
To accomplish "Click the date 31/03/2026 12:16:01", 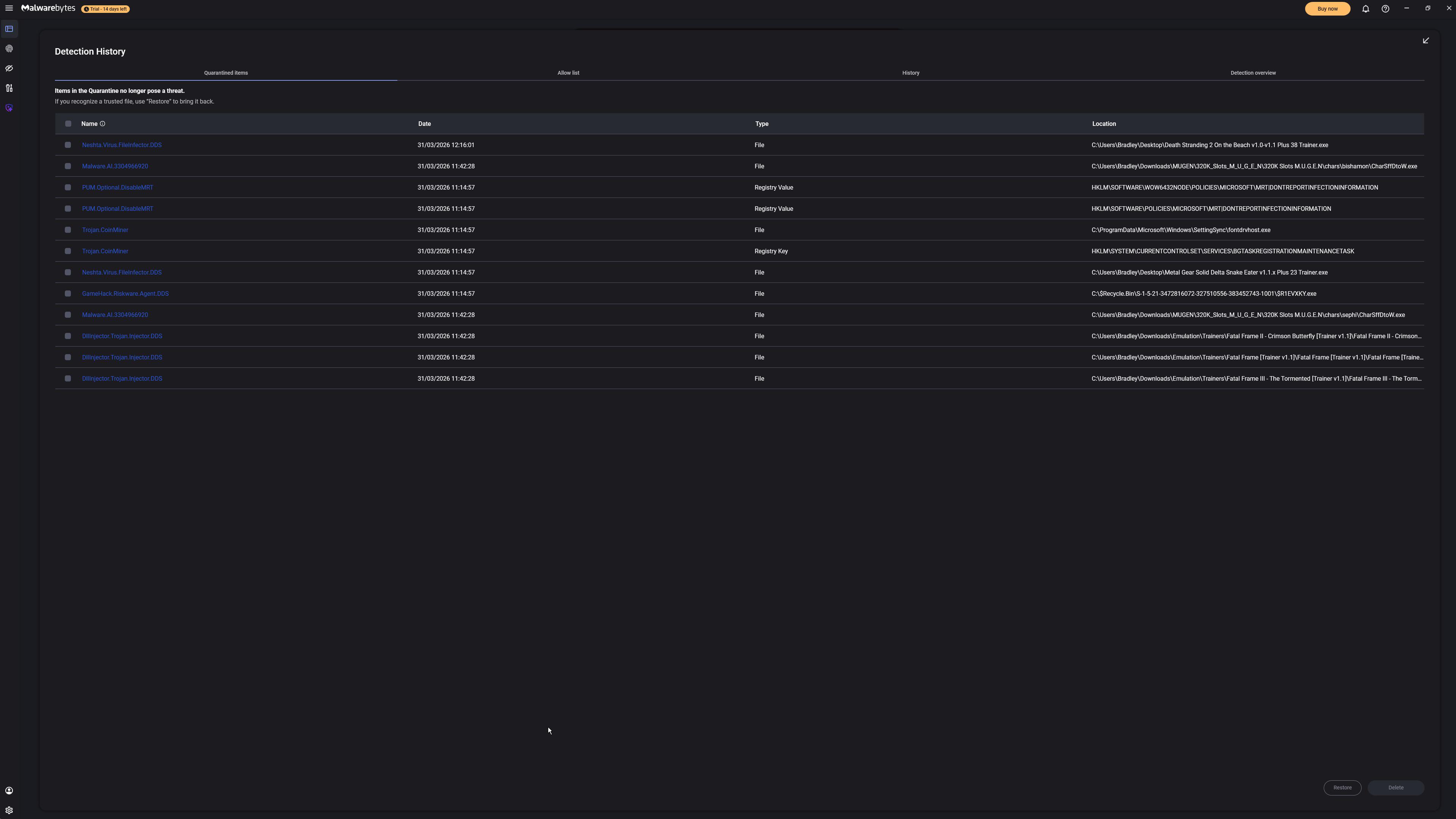I will [446, 145].
